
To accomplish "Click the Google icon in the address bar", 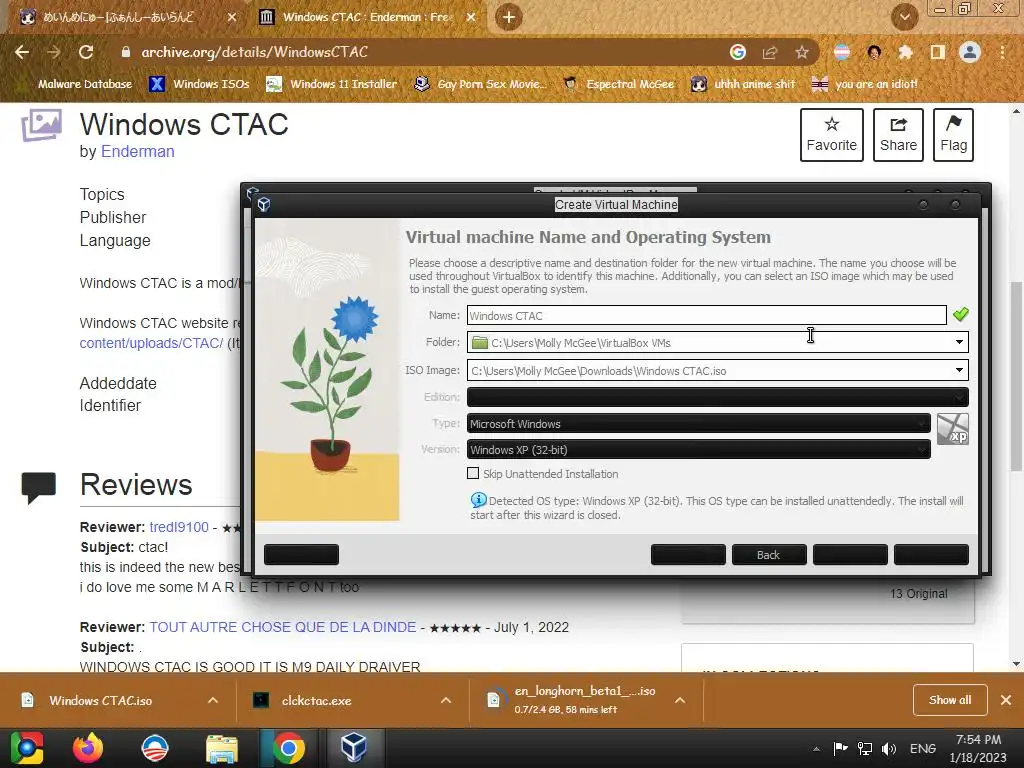I will 738,52.
